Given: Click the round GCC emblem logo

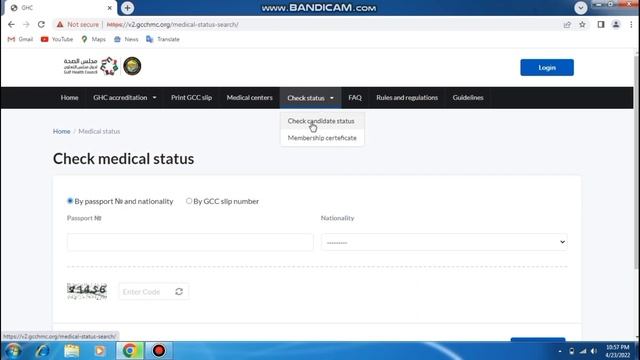Looking at the screenshot, I should pos(132,66).
